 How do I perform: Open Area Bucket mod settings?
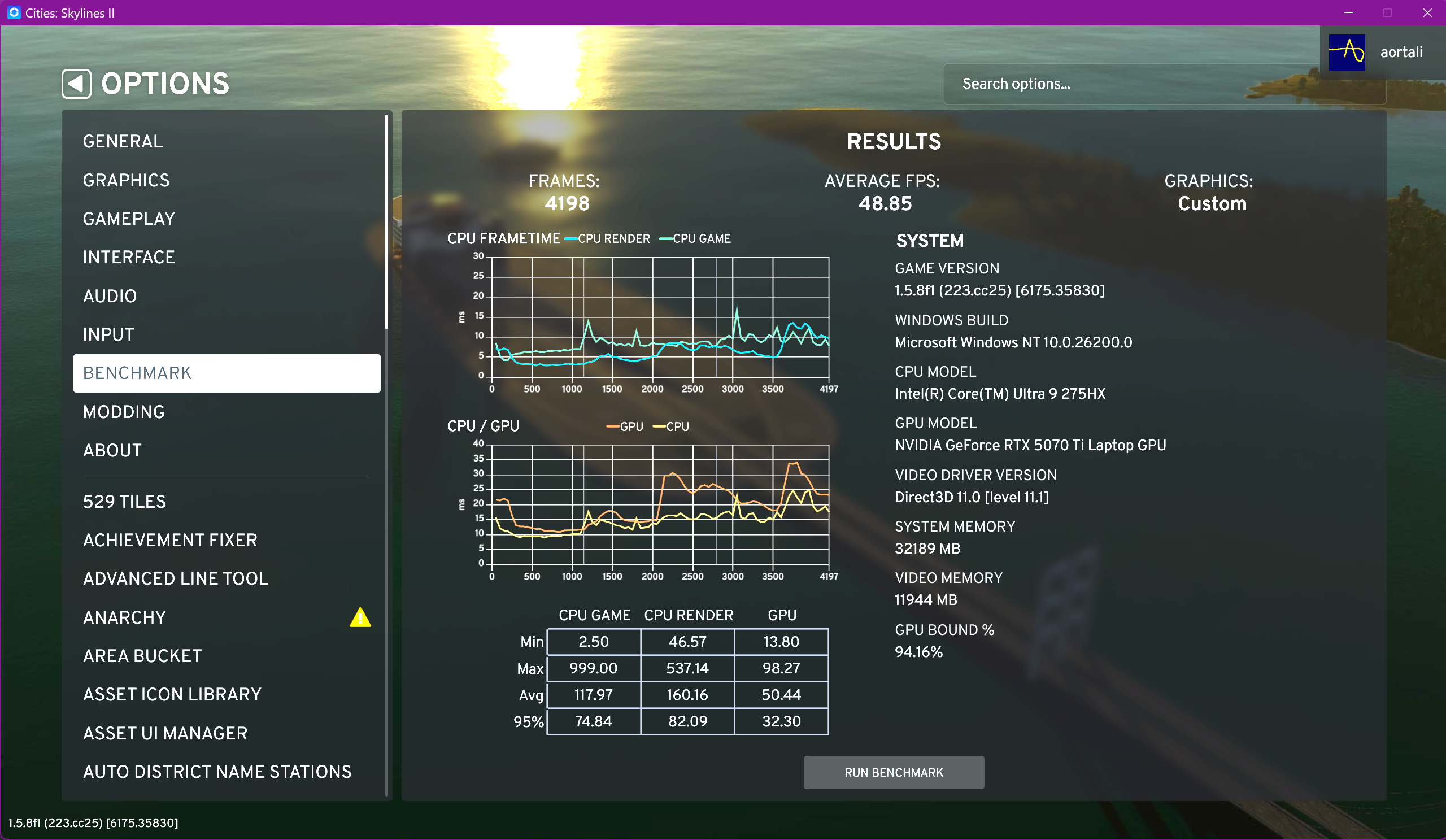tap(227, 656)
